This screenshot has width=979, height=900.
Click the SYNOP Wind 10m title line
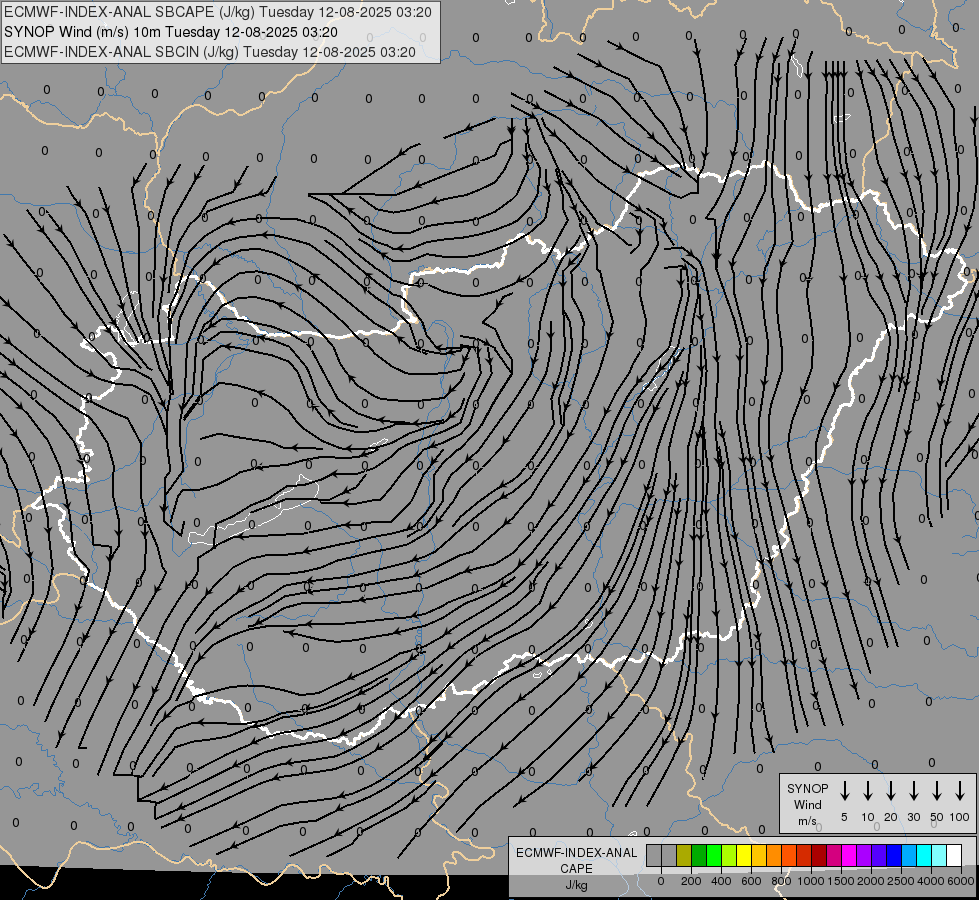[x=170, y=32]
